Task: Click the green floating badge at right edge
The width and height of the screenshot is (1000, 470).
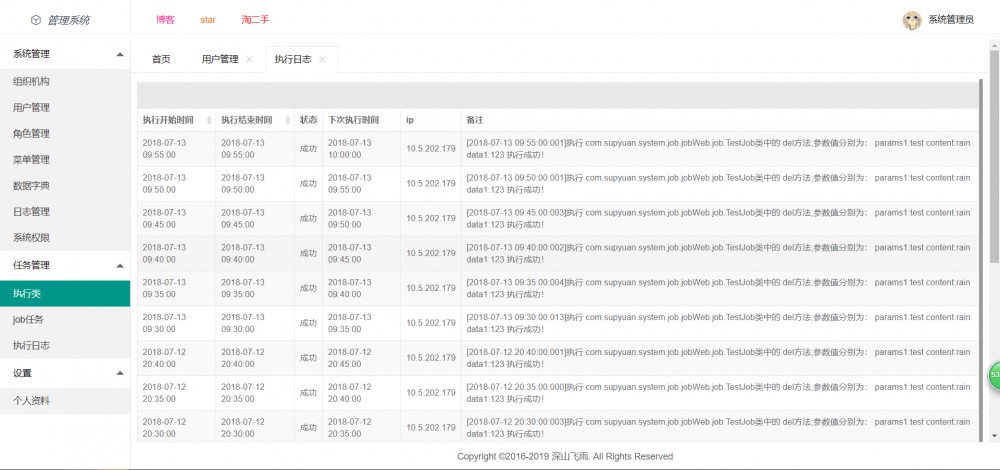Action: point(994,375)
